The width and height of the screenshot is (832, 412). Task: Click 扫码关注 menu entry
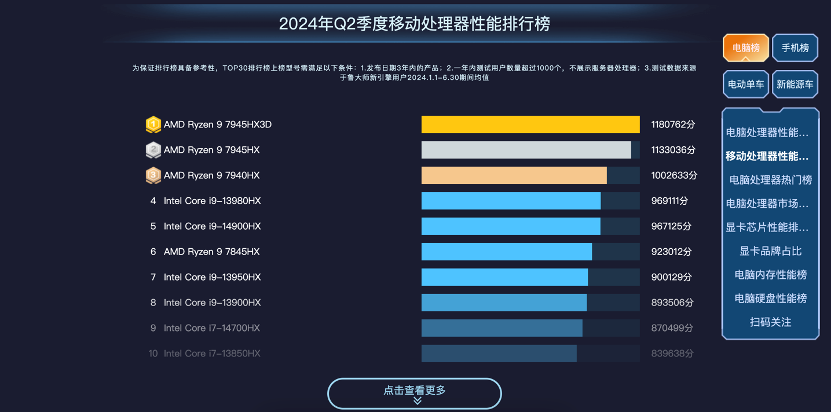(x=770, y=322)
